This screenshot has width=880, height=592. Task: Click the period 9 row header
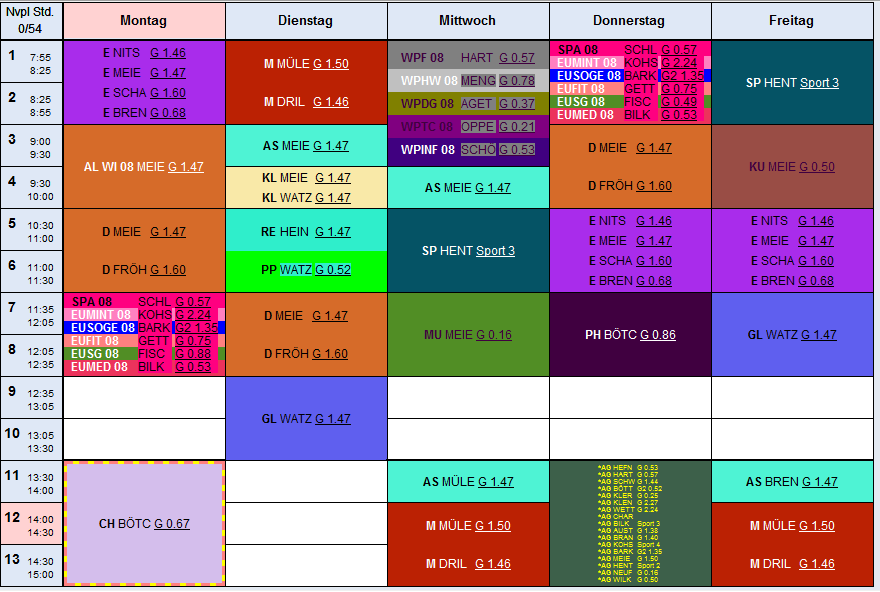coord(32,397)
